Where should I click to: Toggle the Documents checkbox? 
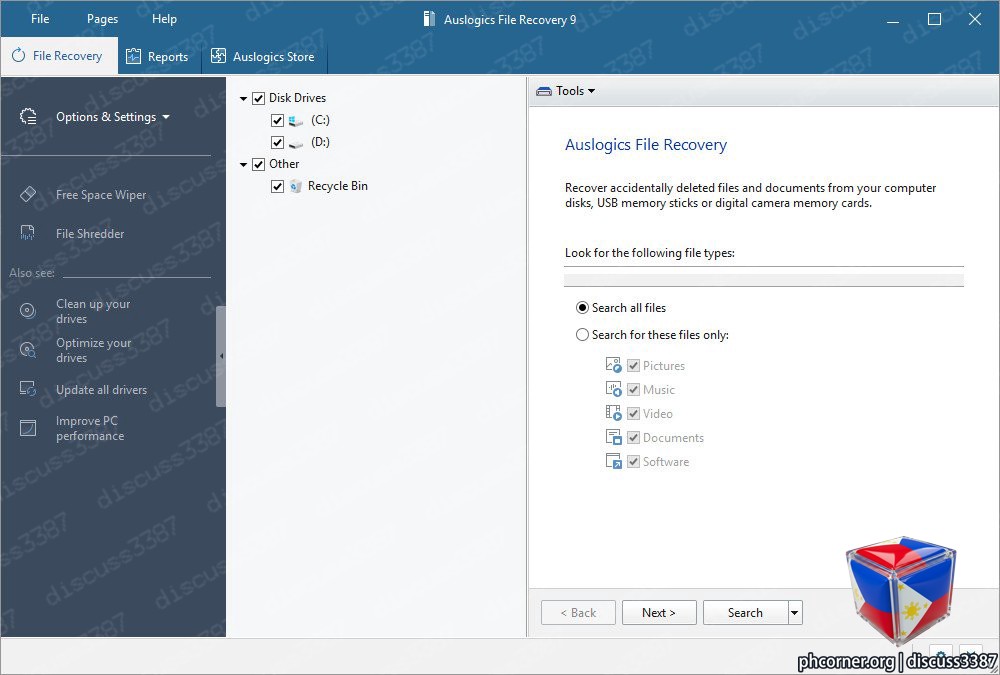633,438
